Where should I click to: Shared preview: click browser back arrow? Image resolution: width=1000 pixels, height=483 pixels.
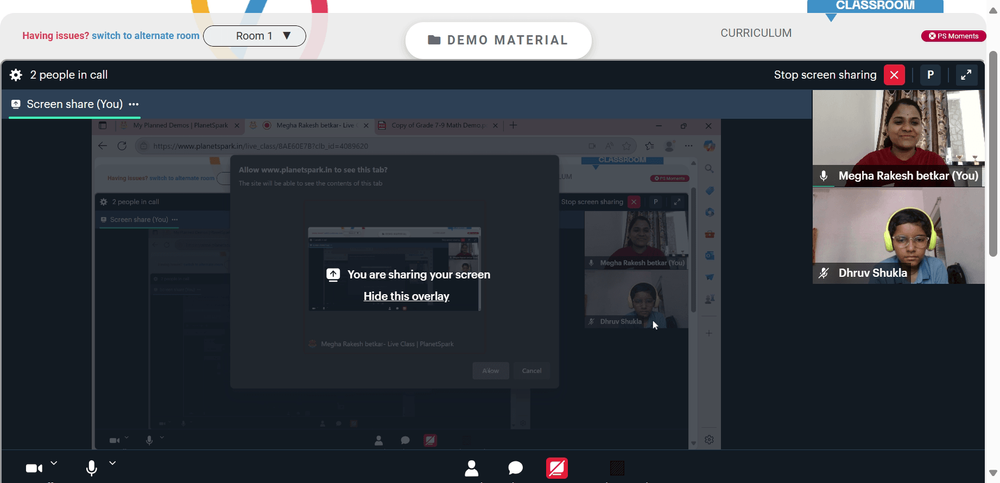103,146
